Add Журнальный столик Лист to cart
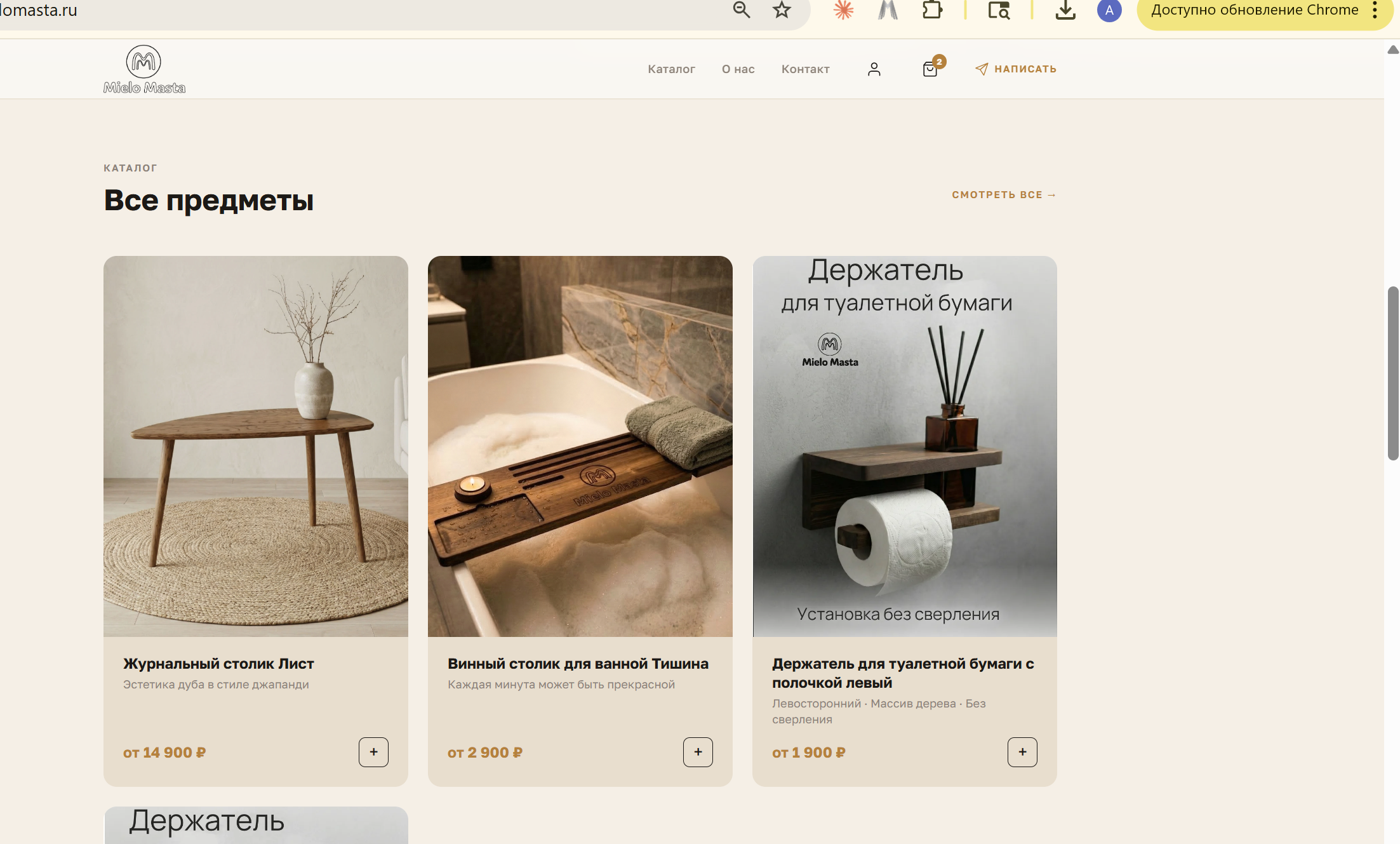The image size is (1400, 844). 373,752
